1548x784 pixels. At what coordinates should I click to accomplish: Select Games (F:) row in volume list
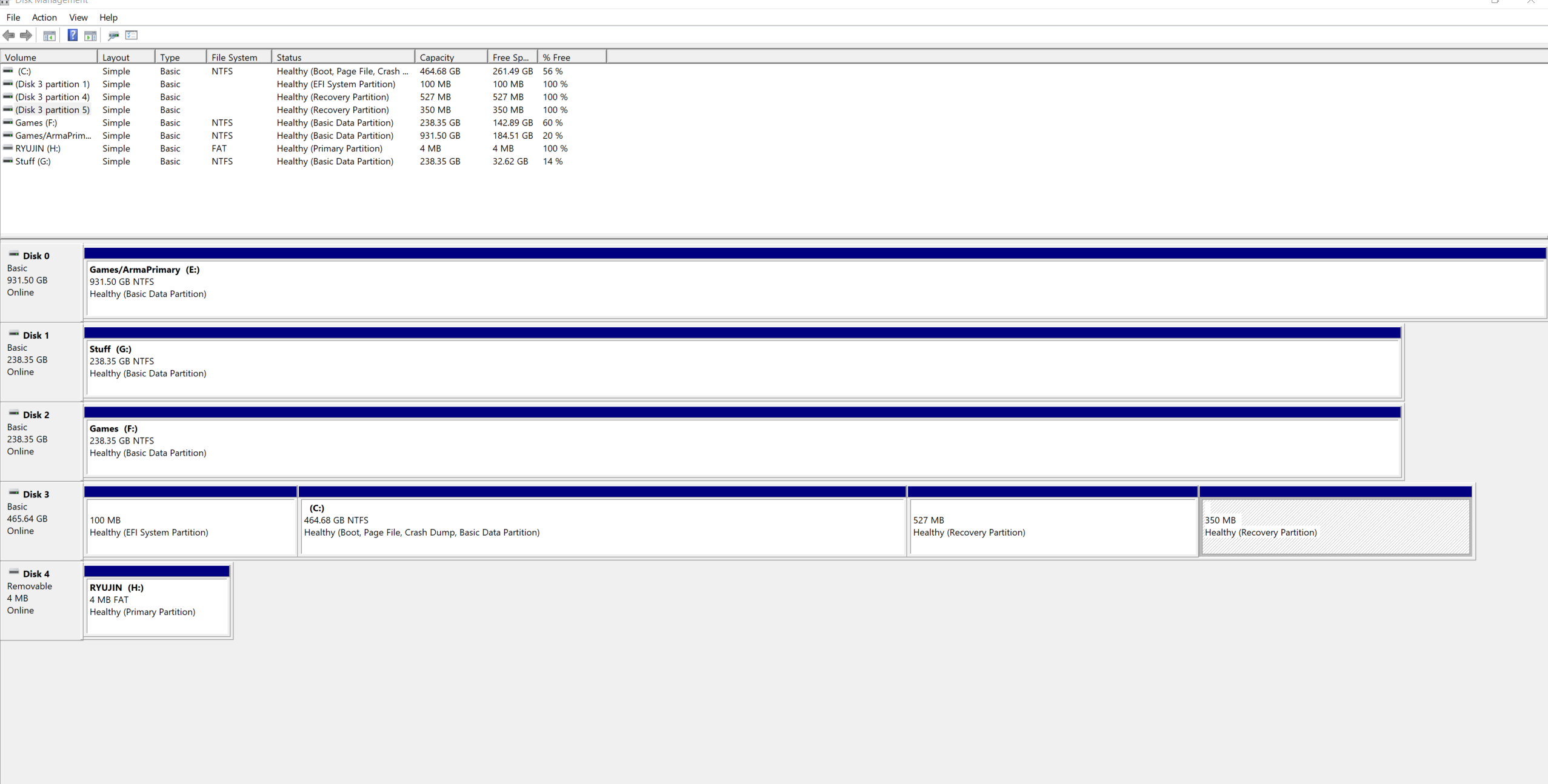36,122
